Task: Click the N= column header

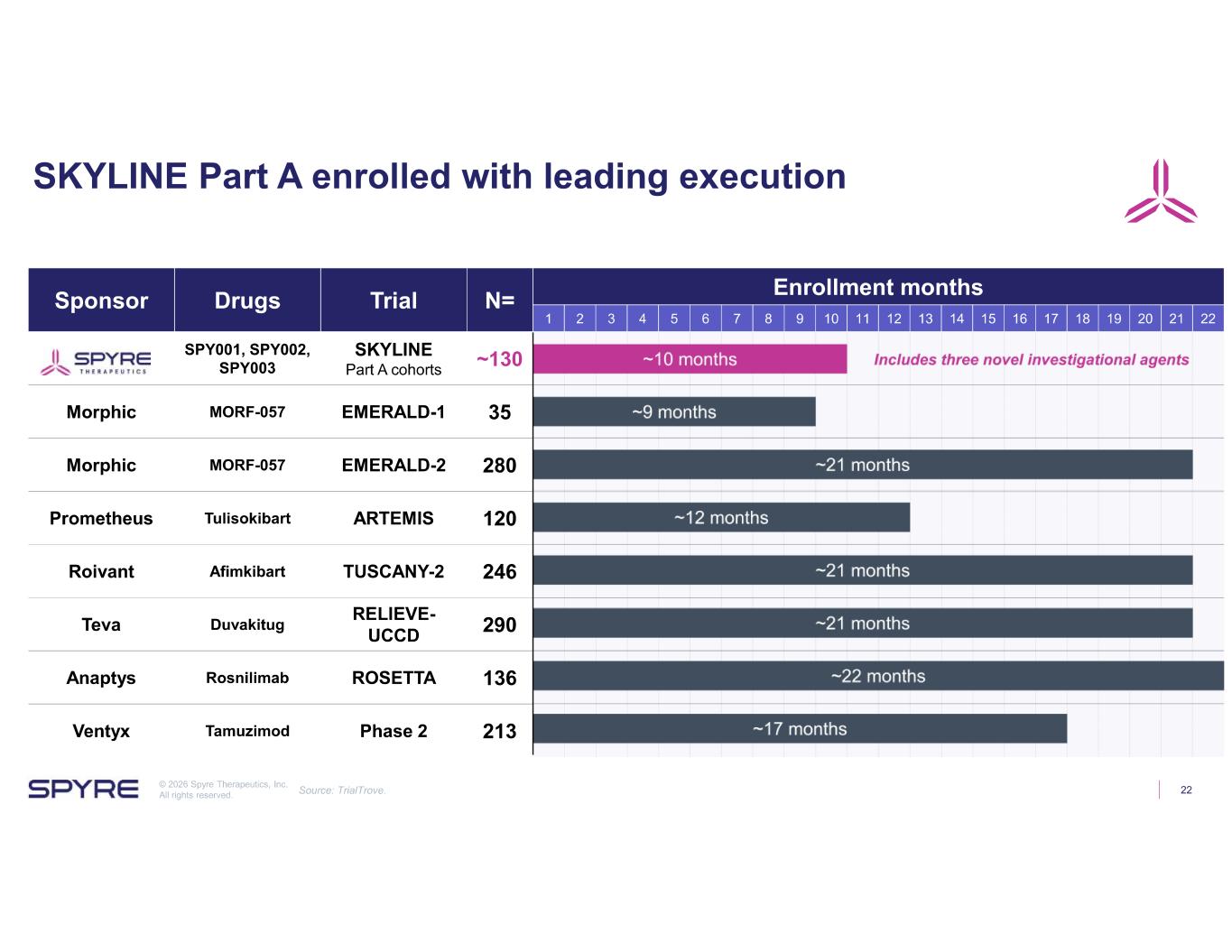Action: click(499, 300)
